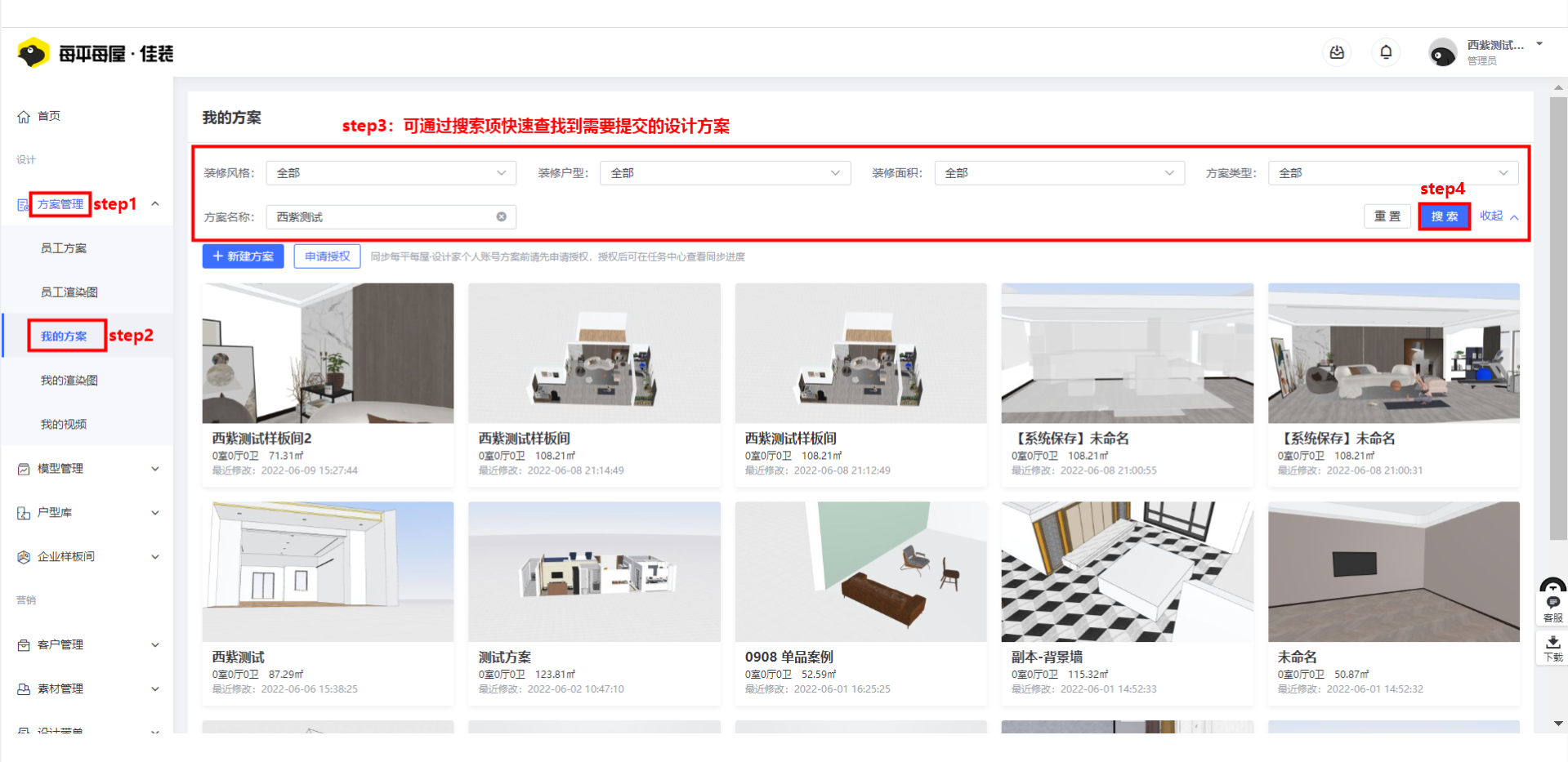
Task: Expand the 模型管理 menu
Action: click(x=154, y=469)
